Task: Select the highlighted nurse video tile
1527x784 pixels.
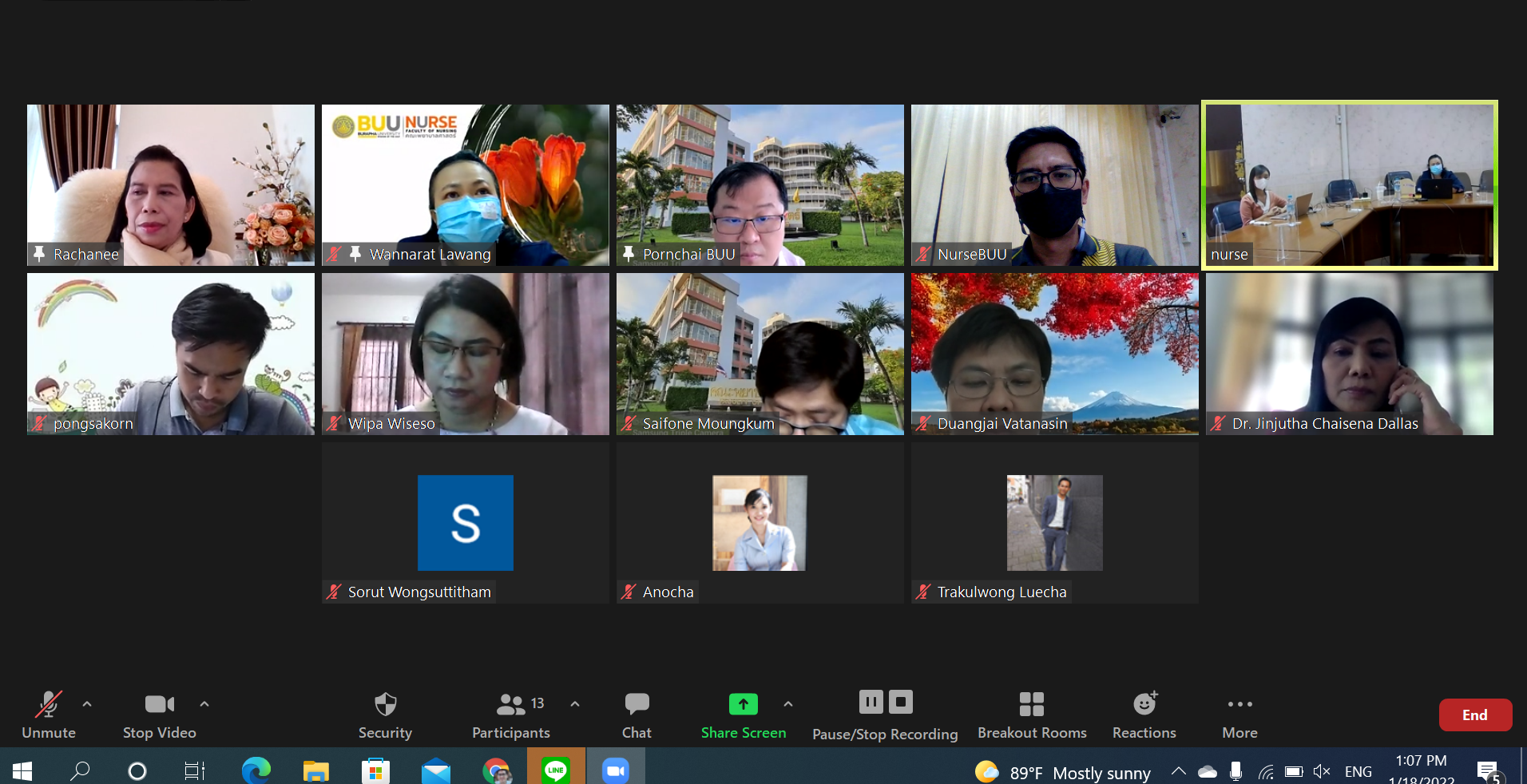Action: click(1349, 185)
